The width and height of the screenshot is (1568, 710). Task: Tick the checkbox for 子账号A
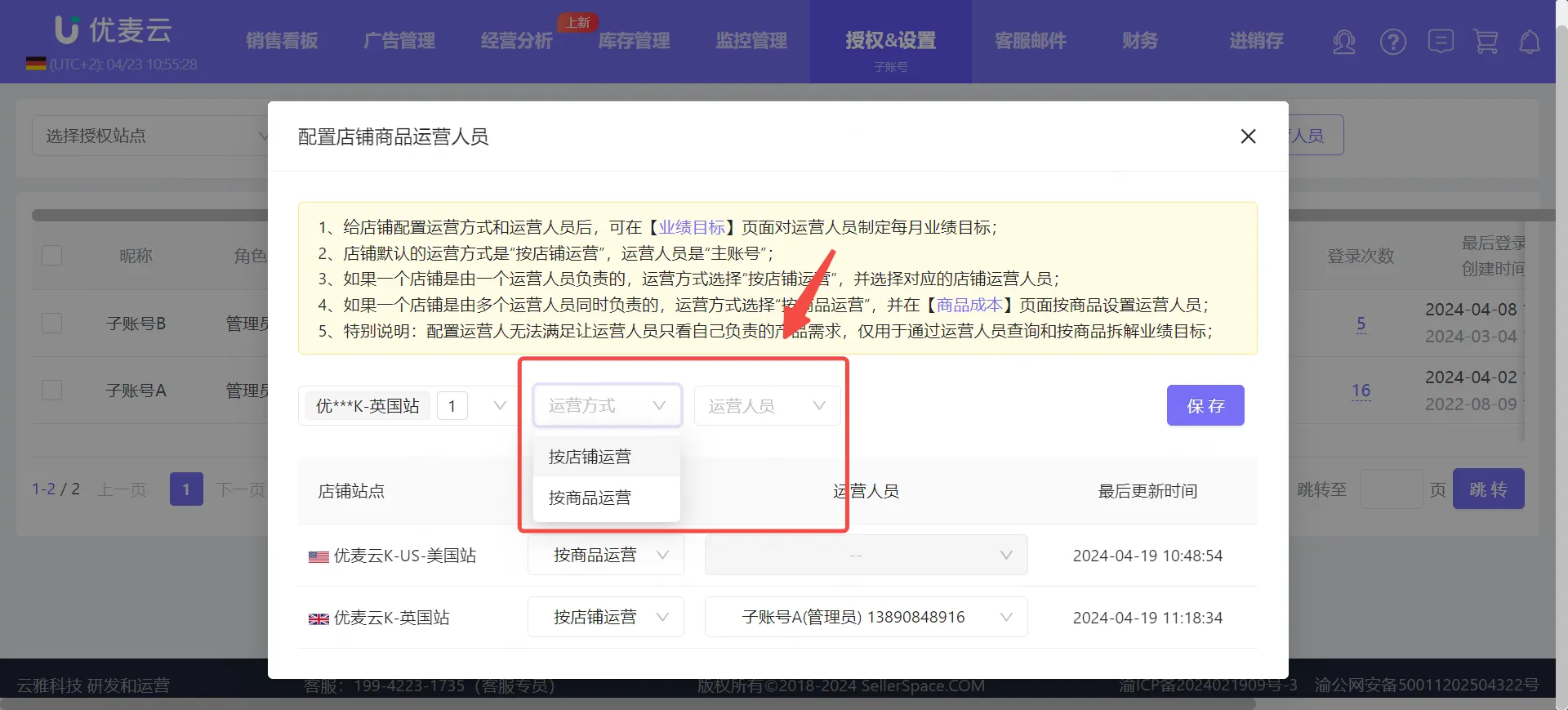tap(51, 391)
